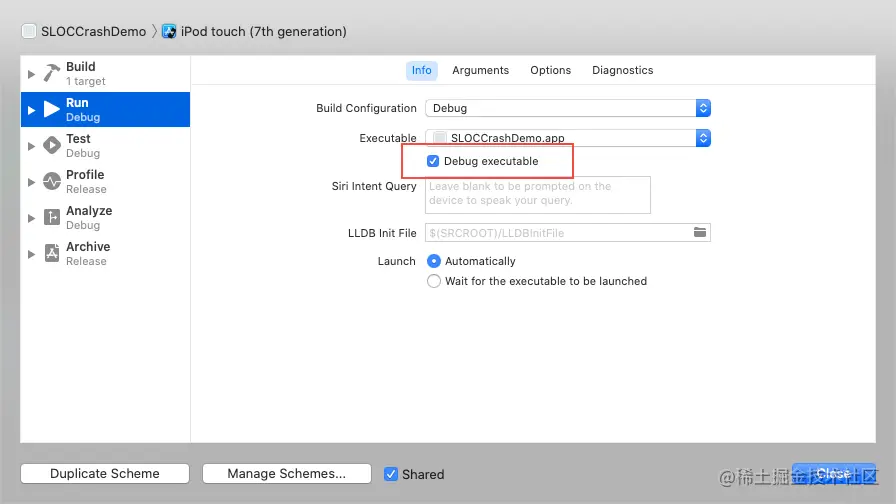Select the Profile Release row in sidebar

pos(105,182)
